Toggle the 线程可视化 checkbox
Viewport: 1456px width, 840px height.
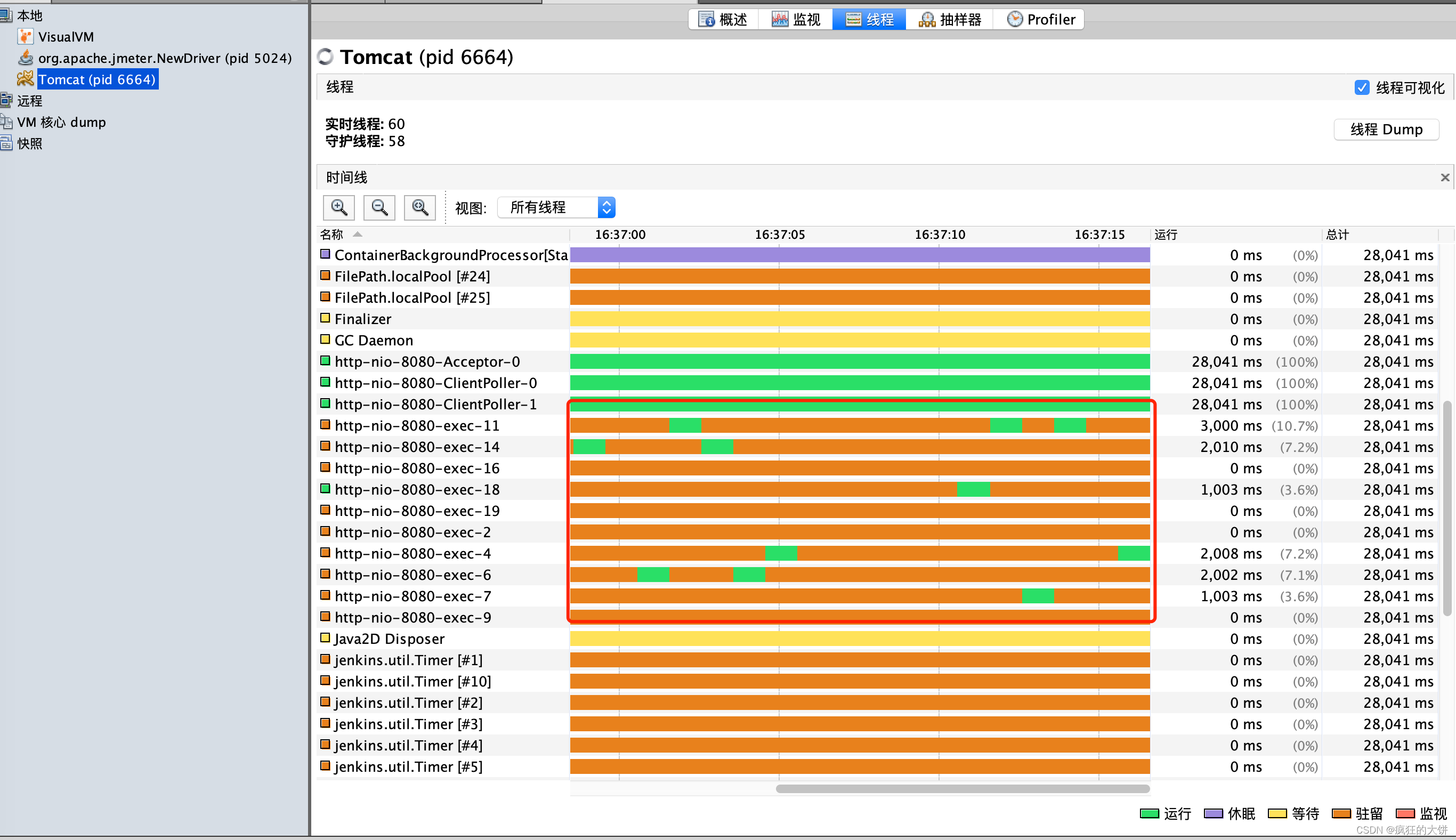1362,87
